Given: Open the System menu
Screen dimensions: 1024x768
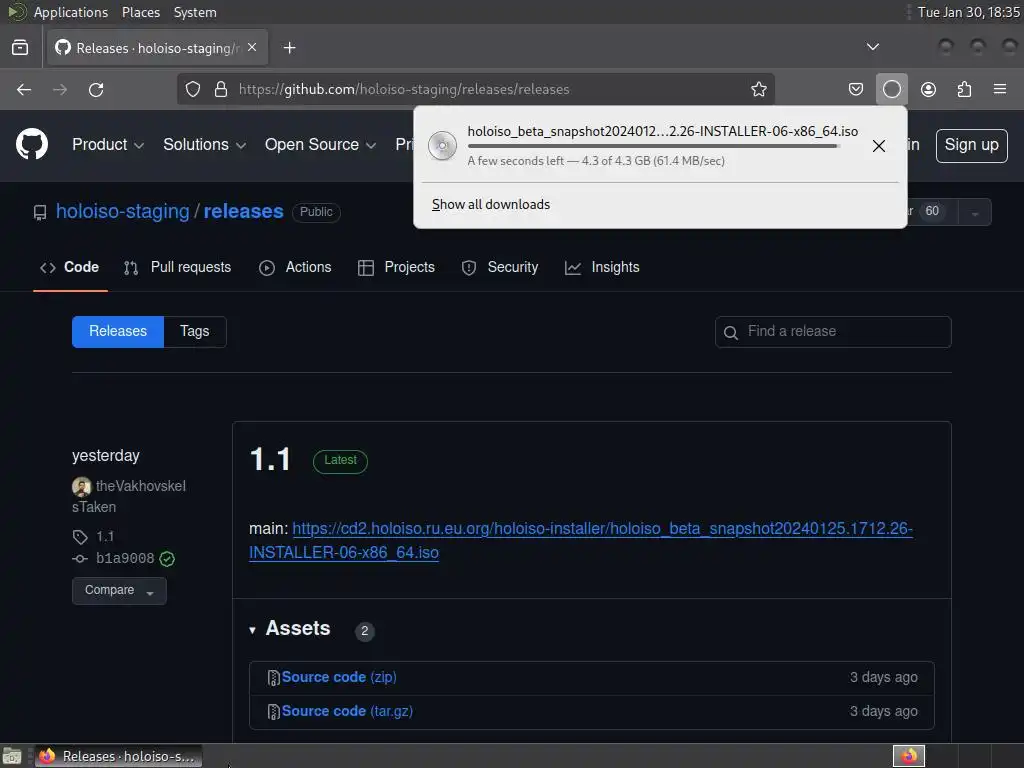Looking at the screenshot, I should coord(195,12).
